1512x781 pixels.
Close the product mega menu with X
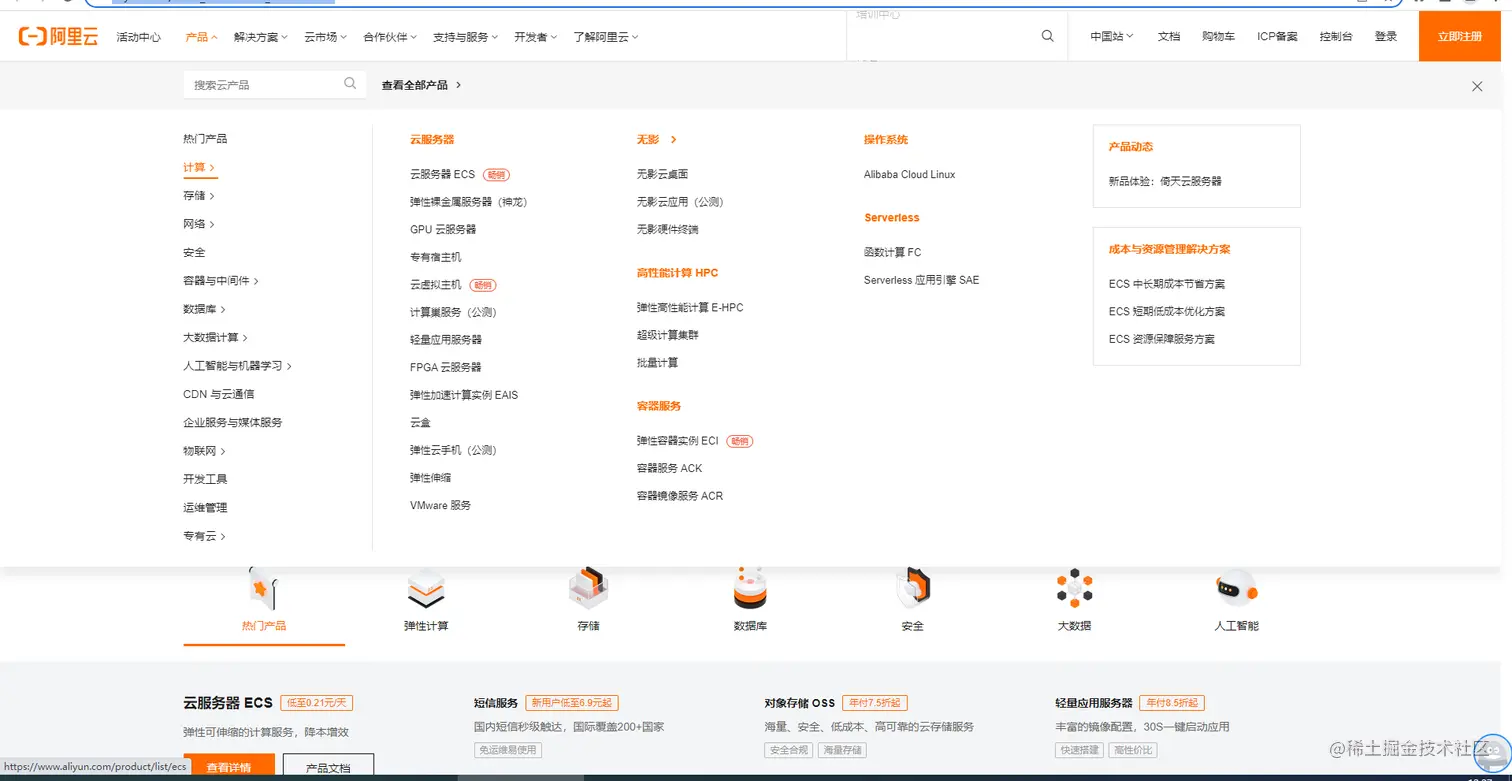pos(1477,86)
